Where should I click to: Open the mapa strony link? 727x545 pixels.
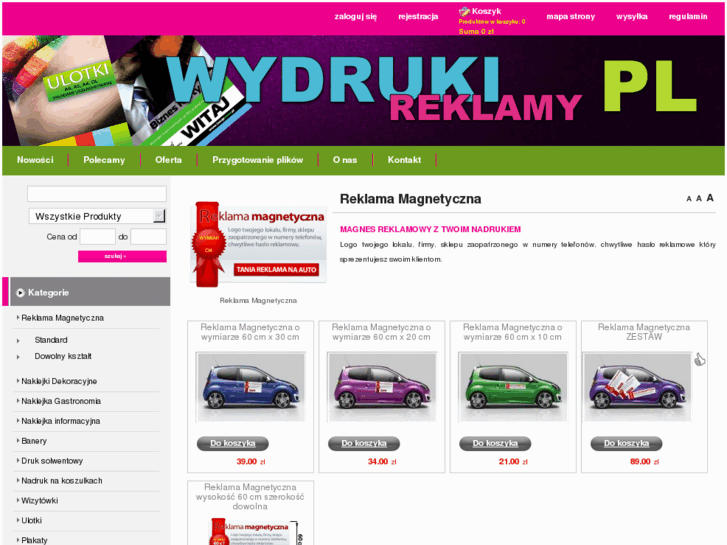coord(571,17)
